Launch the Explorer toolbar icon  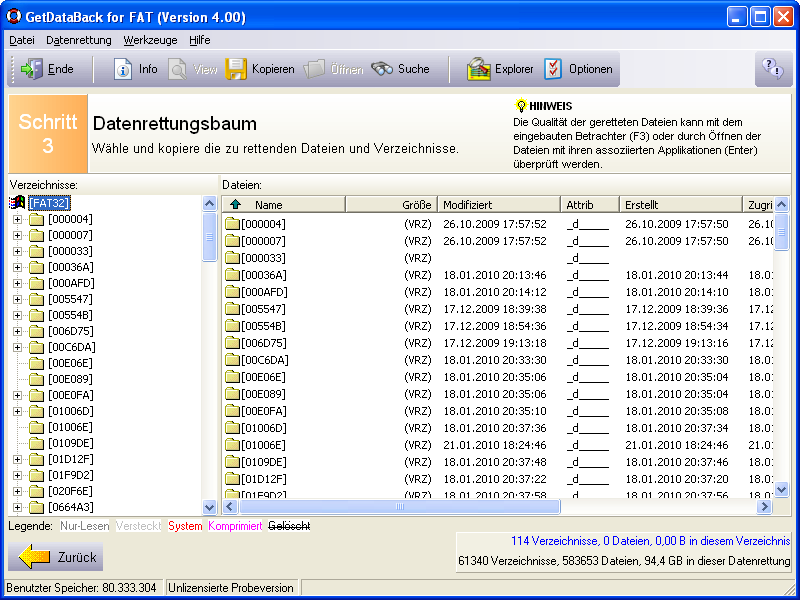479,69
